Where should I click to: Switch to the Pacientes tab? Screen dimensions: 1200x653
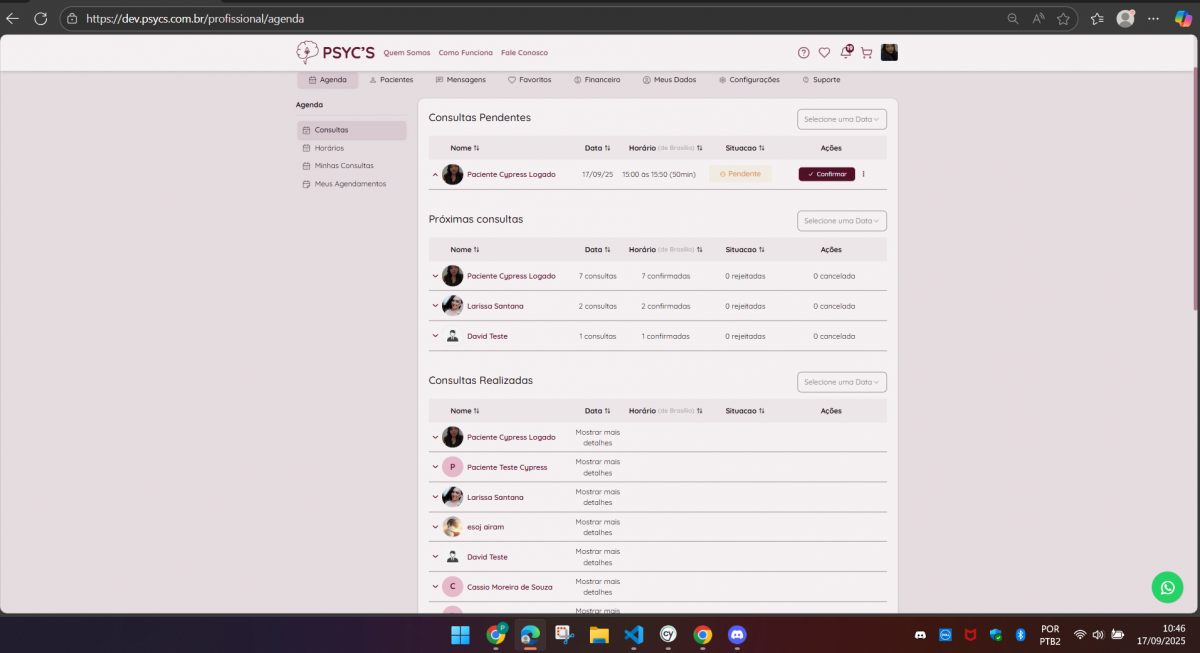tap(391, 80)
